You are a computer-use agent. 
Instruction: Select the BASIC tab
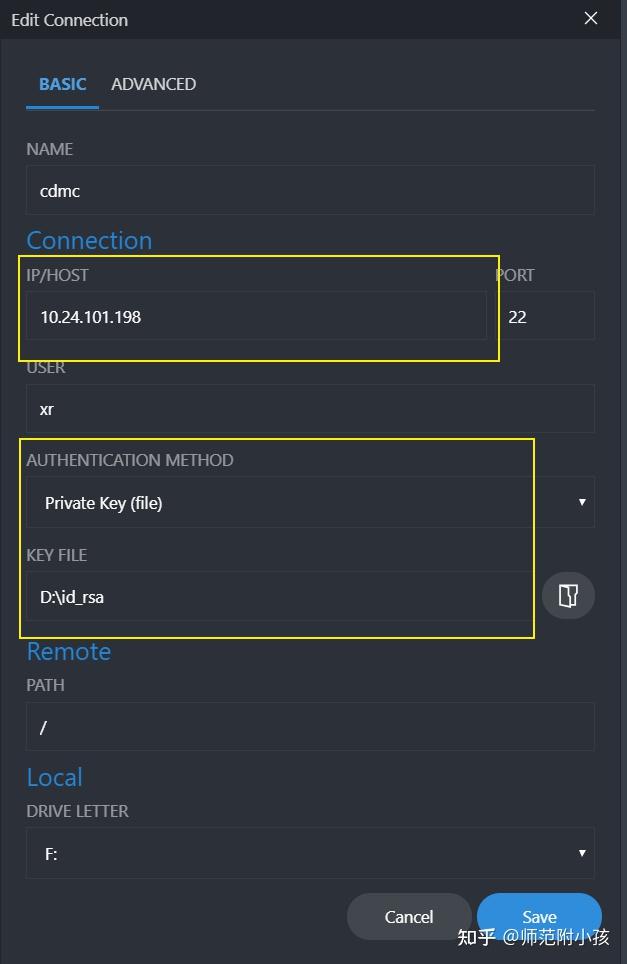(62, 84)
